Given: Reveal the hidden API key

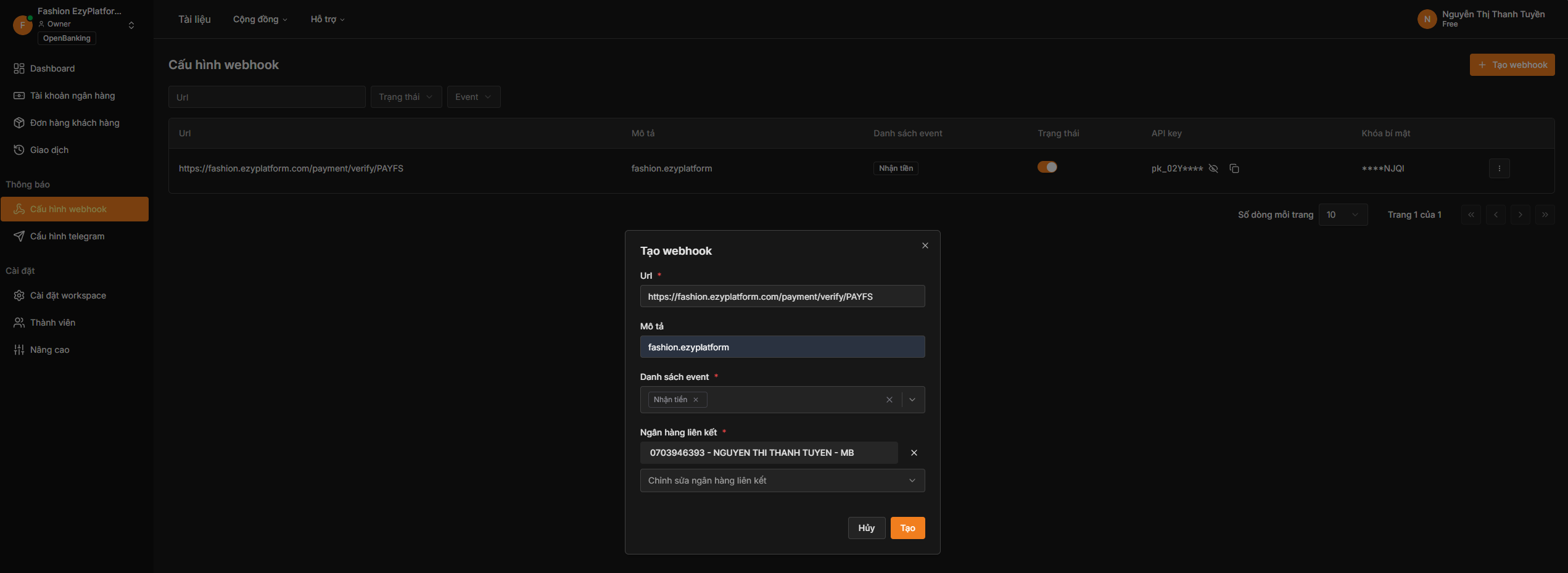Looking at the screenshot, I should pyautogui.click(x=1213, y=168).
